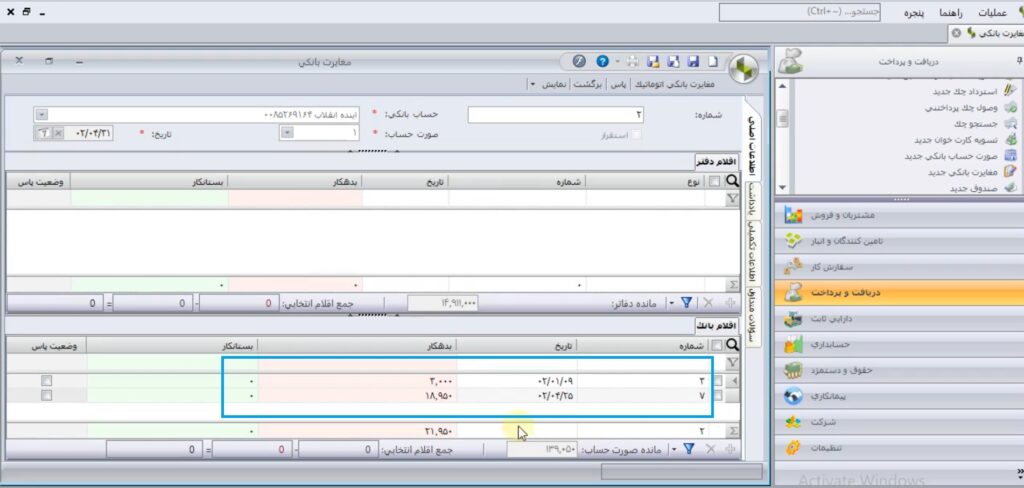This screenshot has height=488, width=1024.
Task: Open تنظیمات settings module
Action: coord(900,448)
